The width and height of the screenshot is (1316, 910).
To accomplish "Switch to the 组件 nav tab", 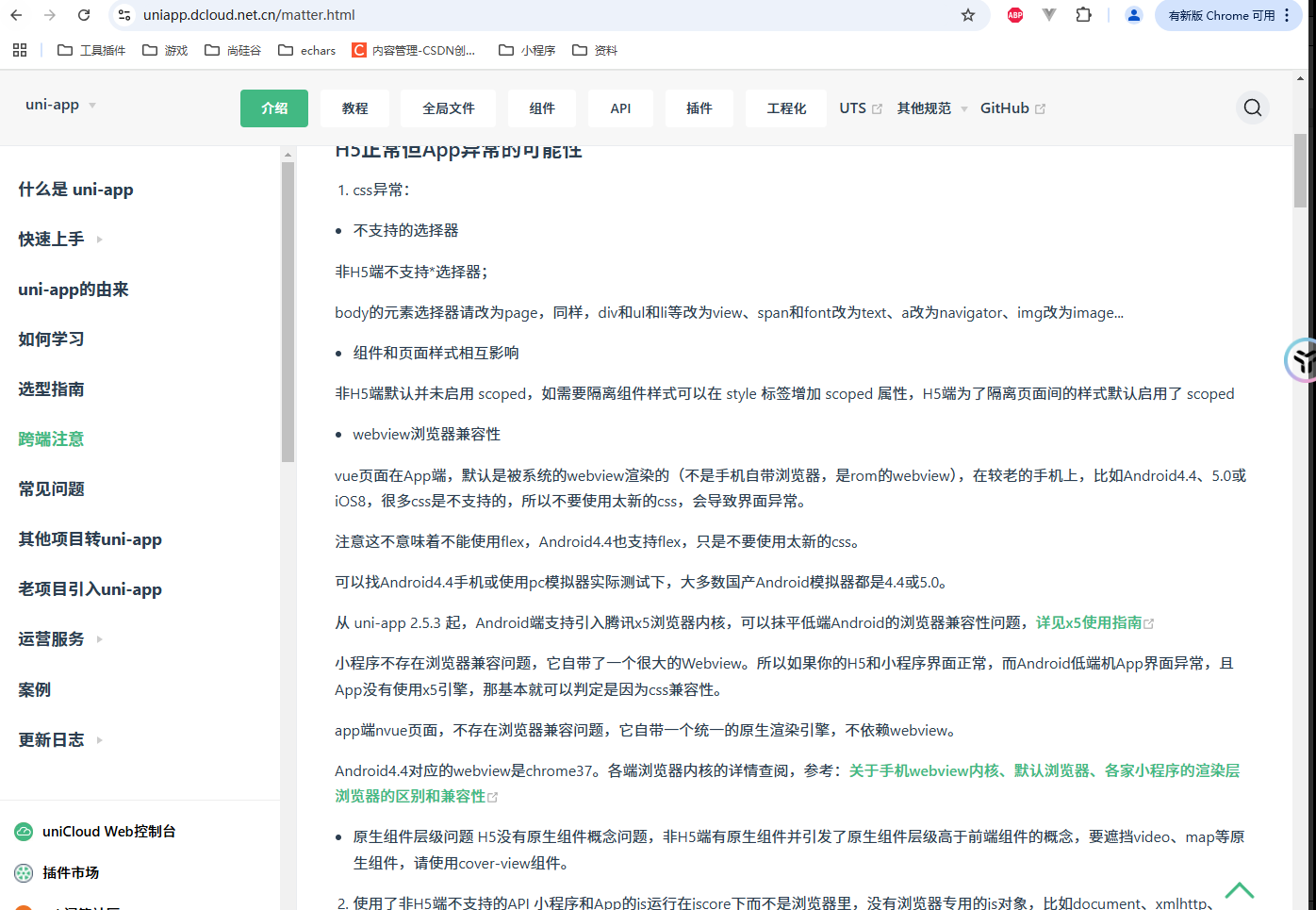I will [542, 108].
